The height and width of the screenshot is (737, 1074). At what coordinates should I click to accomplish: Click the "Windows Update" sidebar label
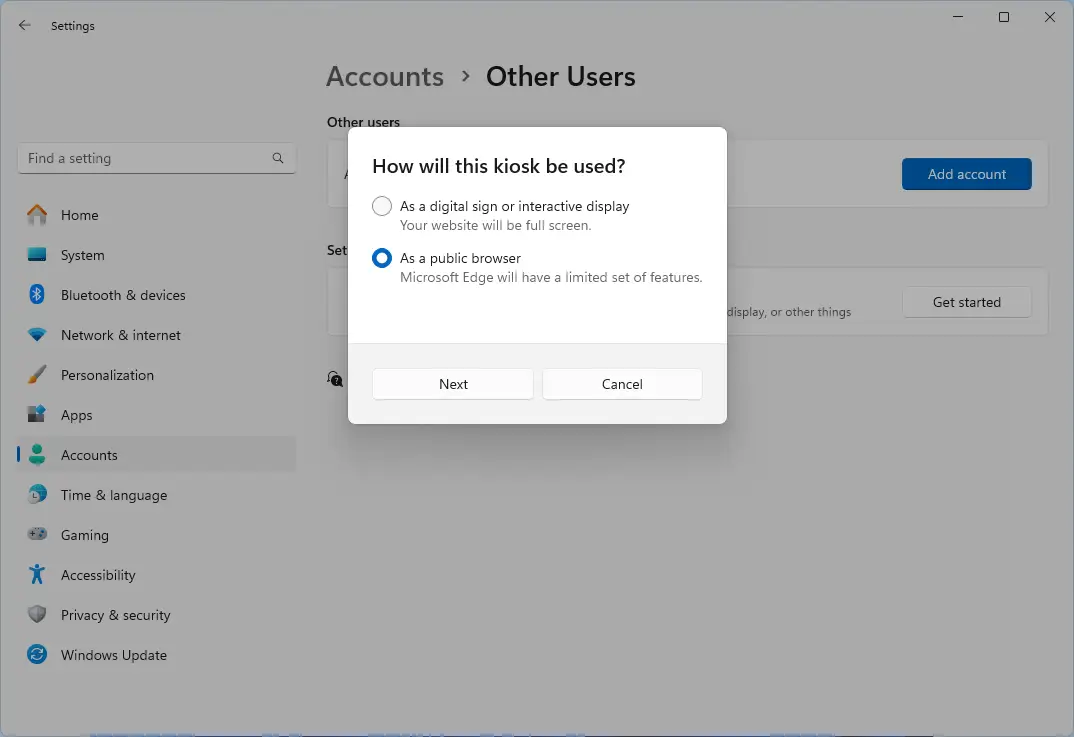pos(114,655)
